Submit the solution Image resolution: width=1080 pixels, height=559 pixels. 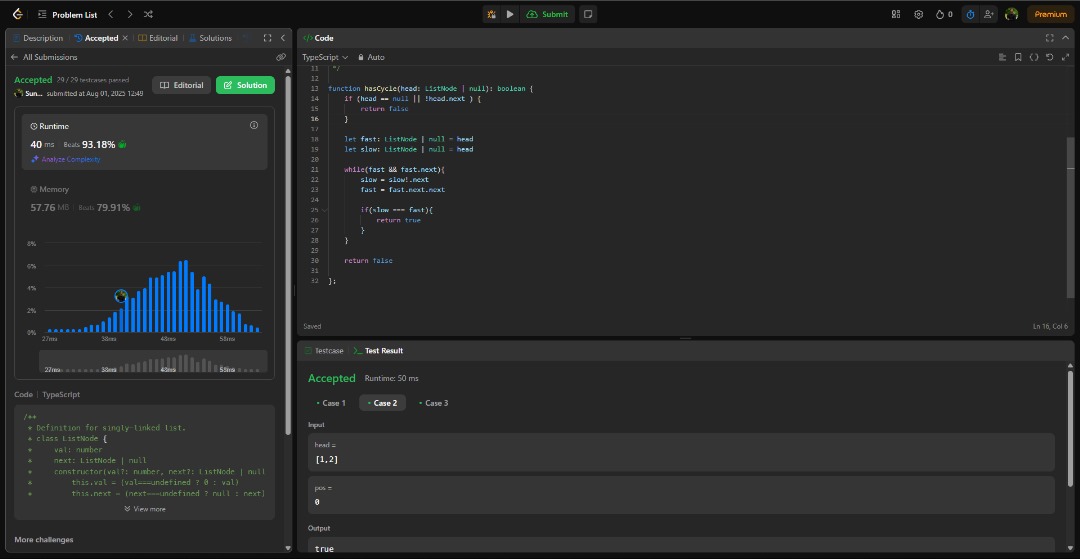(548, 14)
